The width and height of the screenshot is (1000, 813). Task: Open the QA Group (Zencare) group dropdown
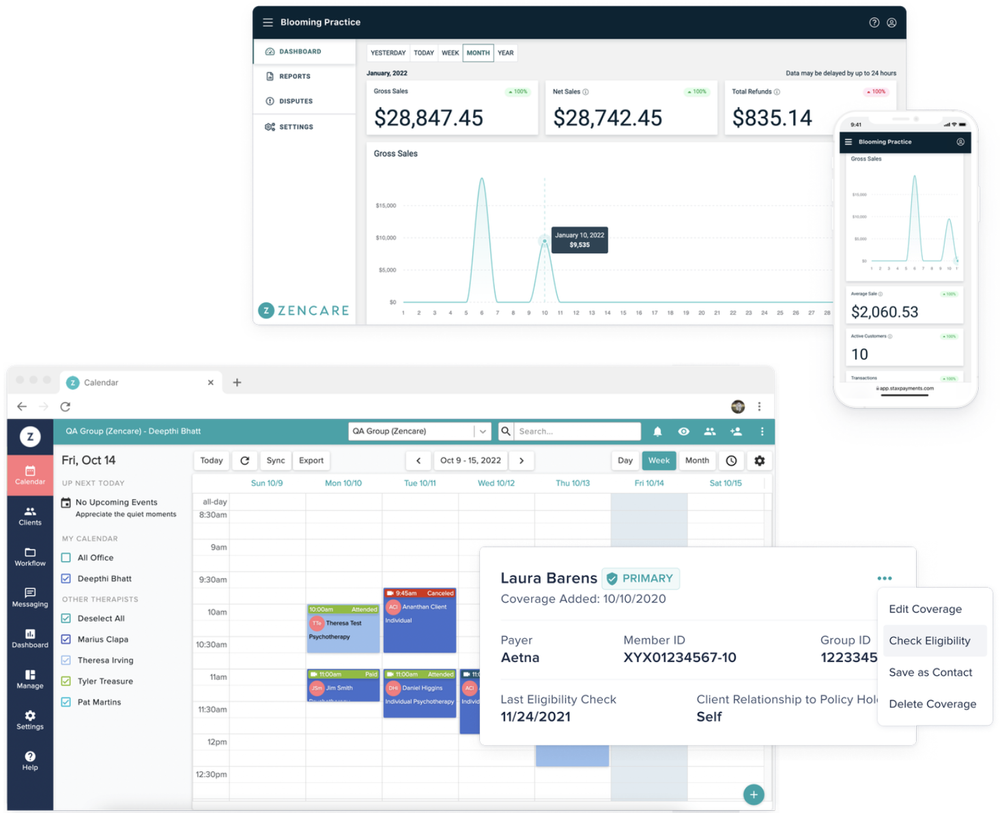point(419,430)
